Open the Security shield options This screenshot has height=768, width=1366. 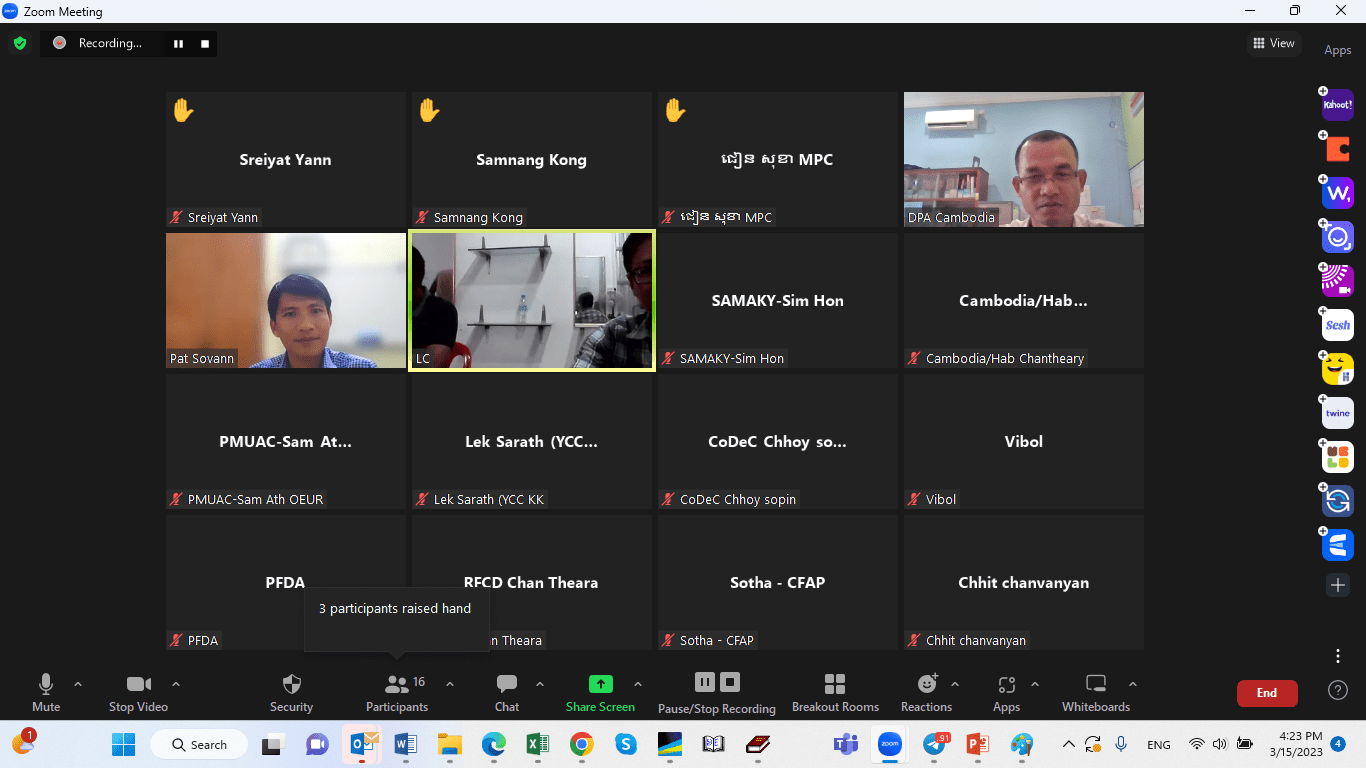(291, 693)
